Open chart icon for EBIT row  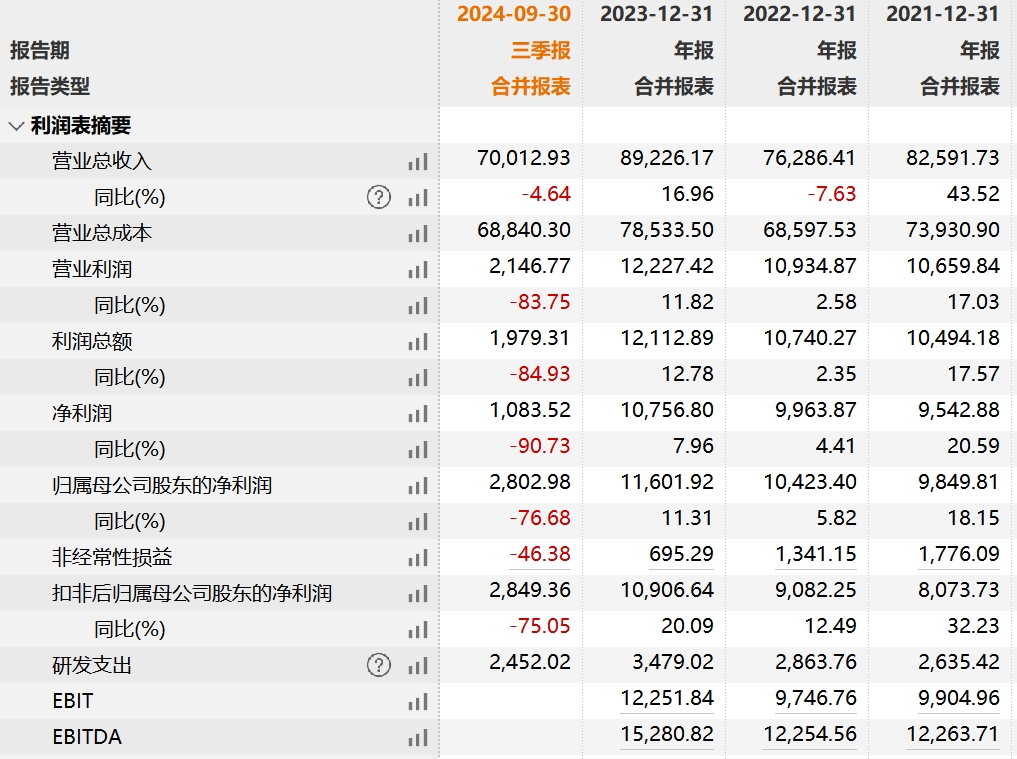click(x=418, y=701)
